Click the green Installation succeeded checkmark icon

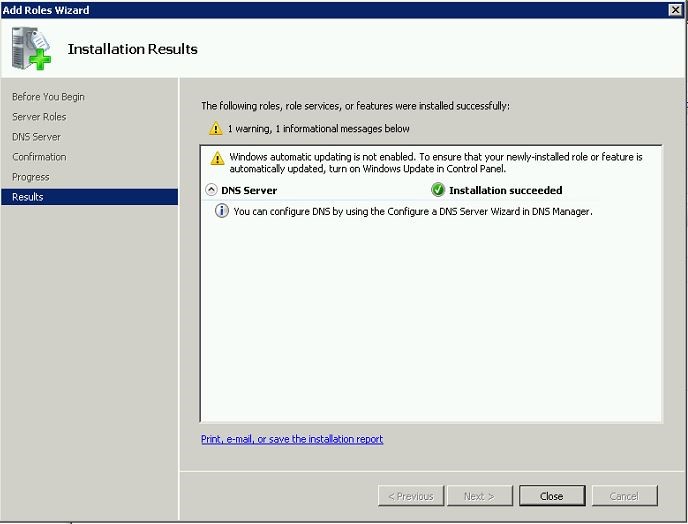(x=438, y=190)
